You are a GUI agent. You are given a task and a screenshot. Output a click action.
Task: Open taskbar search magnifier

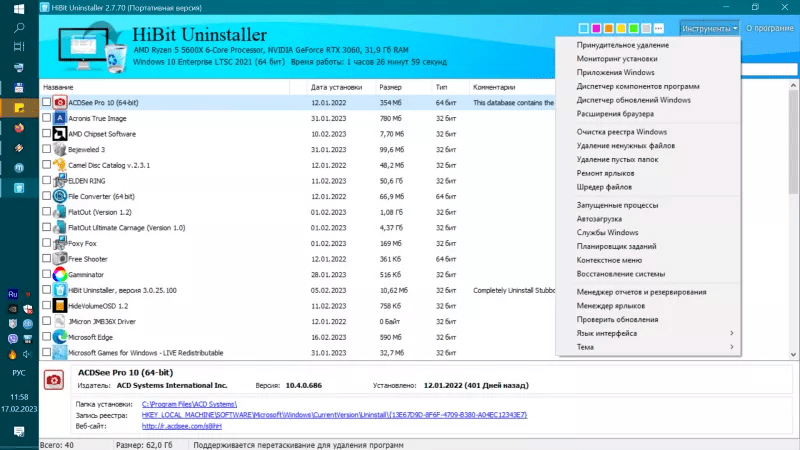pos(19,28)
